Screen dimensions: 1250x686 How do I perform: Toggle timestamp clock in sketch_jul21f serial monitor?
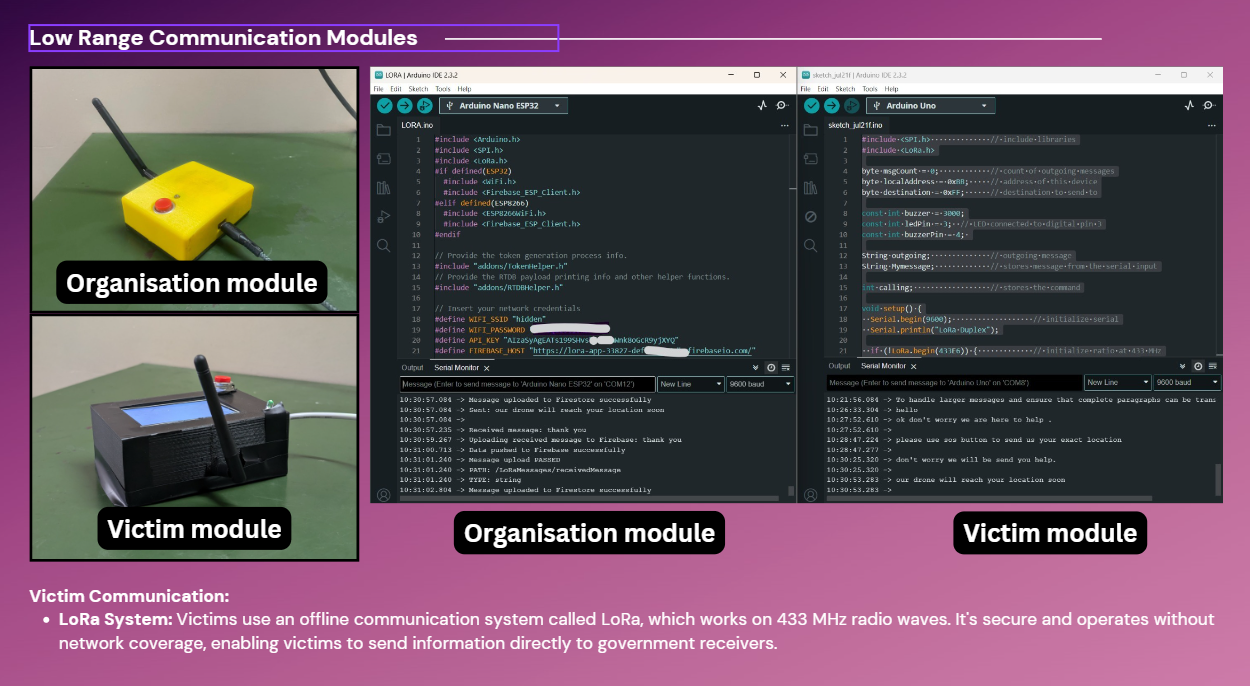pos(1199,367)
